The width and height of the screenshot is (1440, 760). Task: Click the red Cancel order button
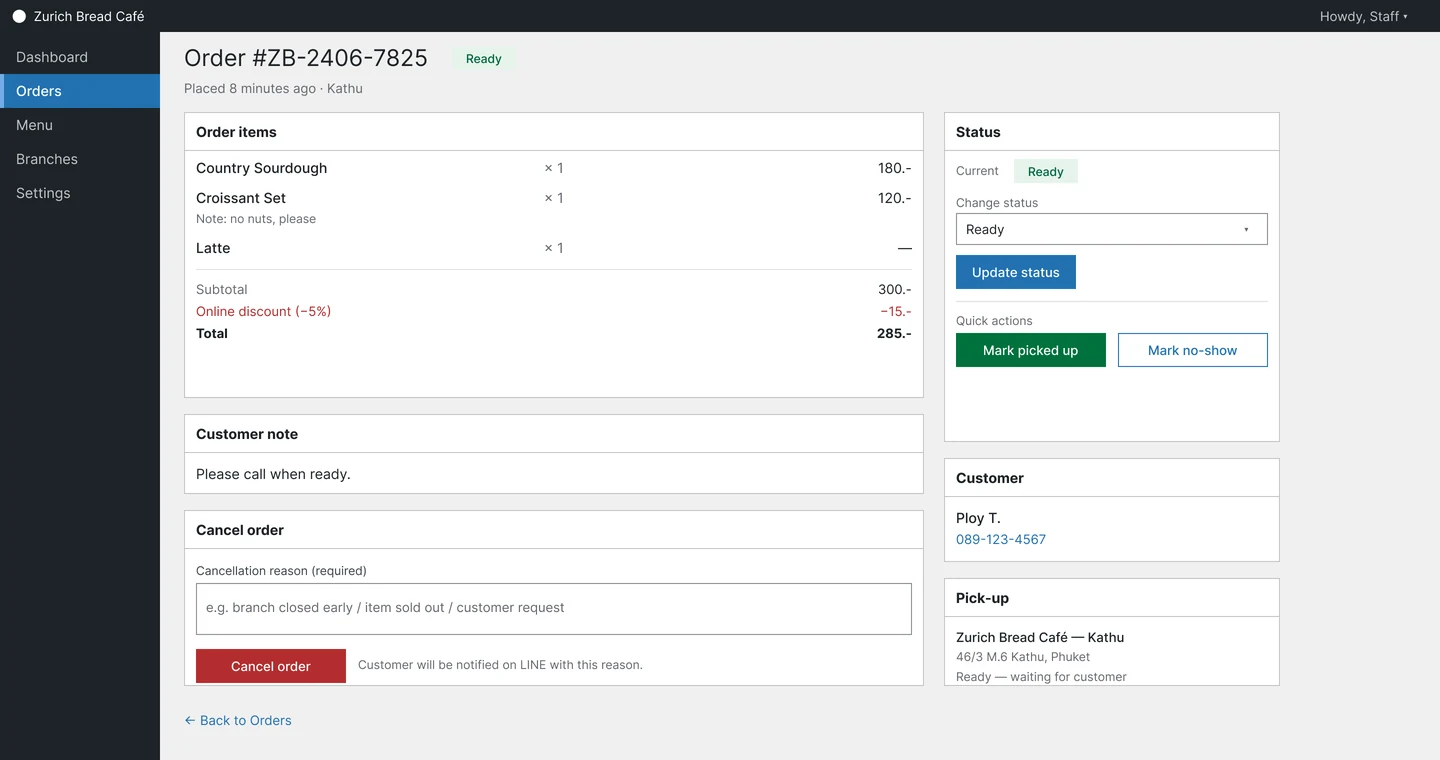[x=270, y=666]
